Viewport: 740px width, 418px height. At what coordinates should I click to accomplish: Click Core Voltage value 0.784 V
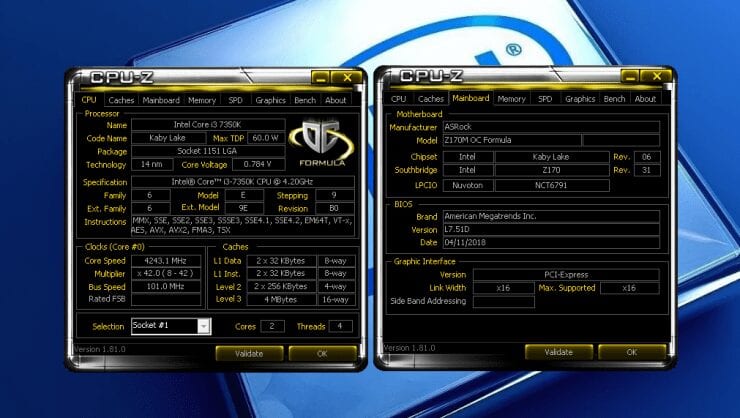pos(258,164)
